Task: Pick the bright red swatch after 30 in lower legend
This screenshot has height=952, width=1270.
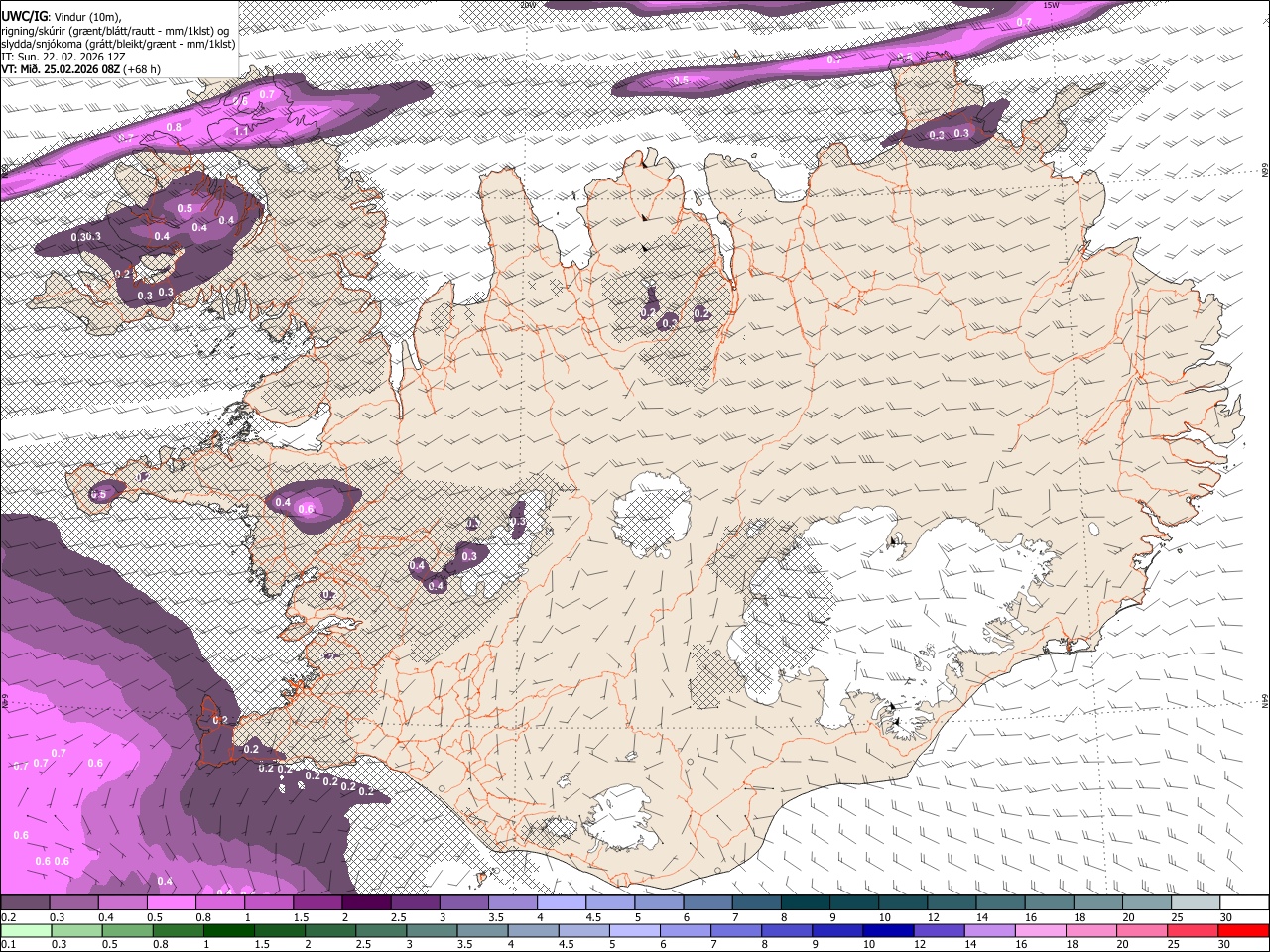Action: [x=1242, y=930]
